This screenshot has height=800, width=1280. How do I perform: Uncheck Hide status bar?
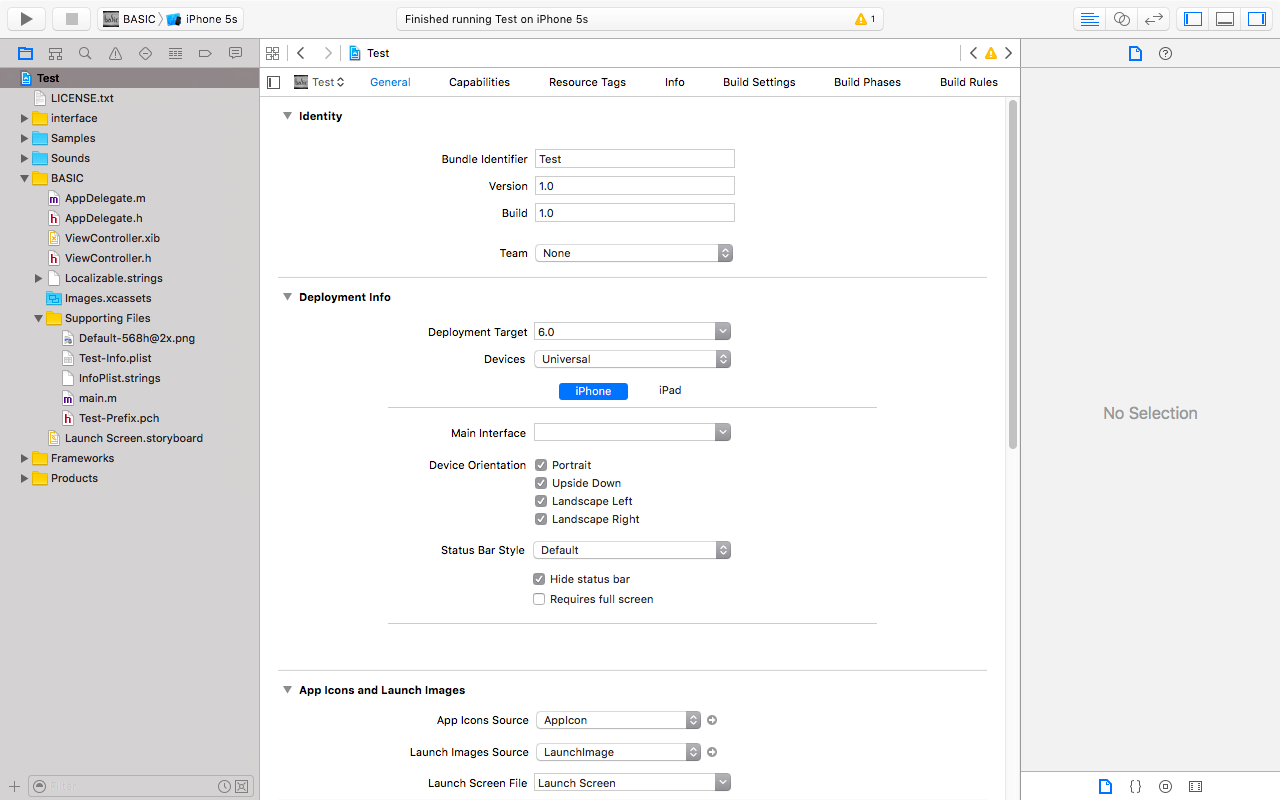coord(539,579)
